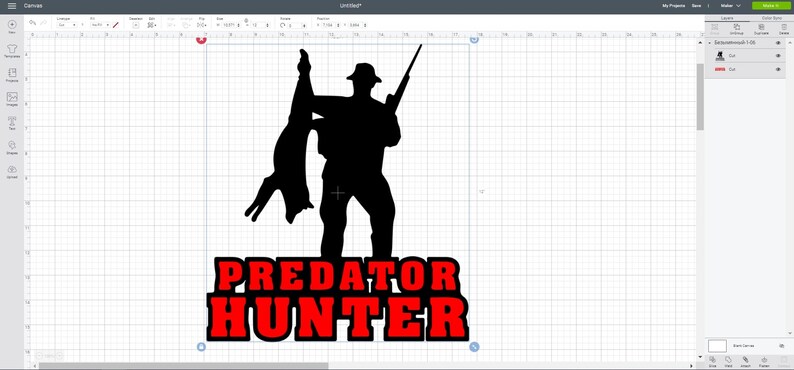Screen dimensions: 794x370
Task: Start a New project from sidebar
Action: pyautogui.click(x=12, y=26)
